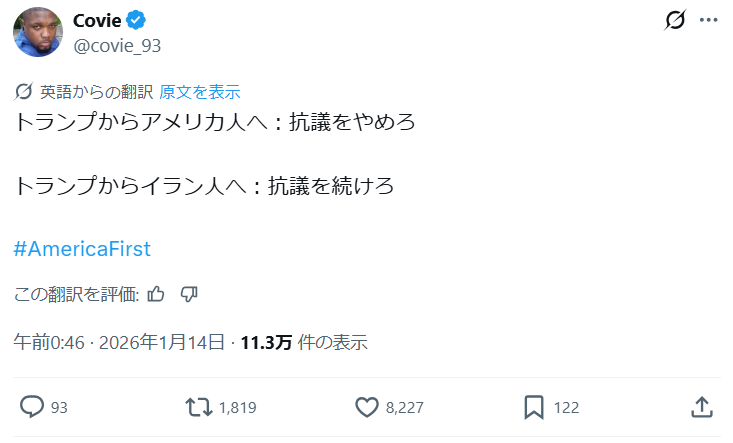733x443 pixels.
Task: Repost this tweet with the retweet icon
Action: tap(199, 407)
